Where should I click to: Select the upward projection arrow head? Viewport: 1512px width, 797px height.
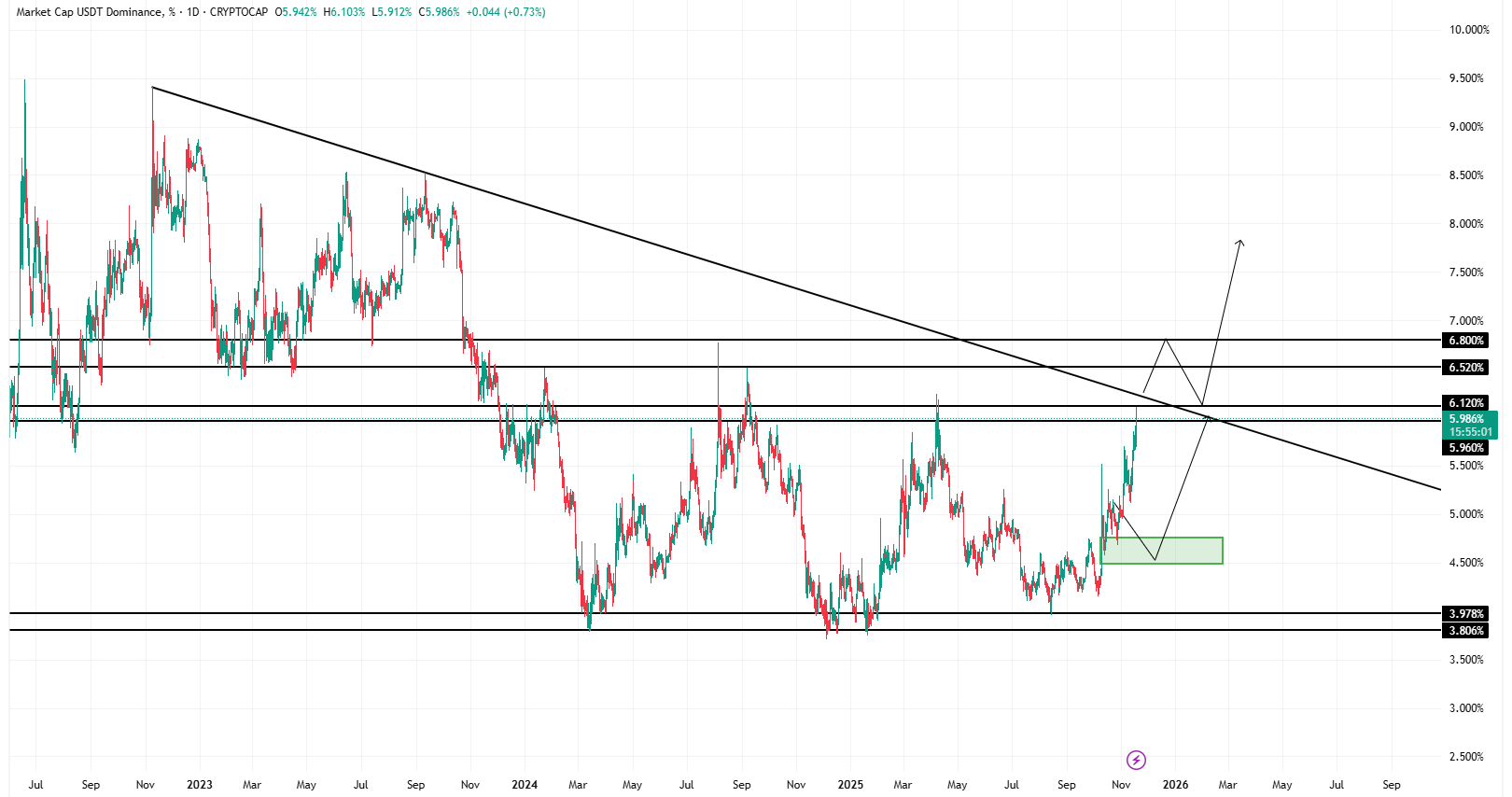click(1240, 243)
